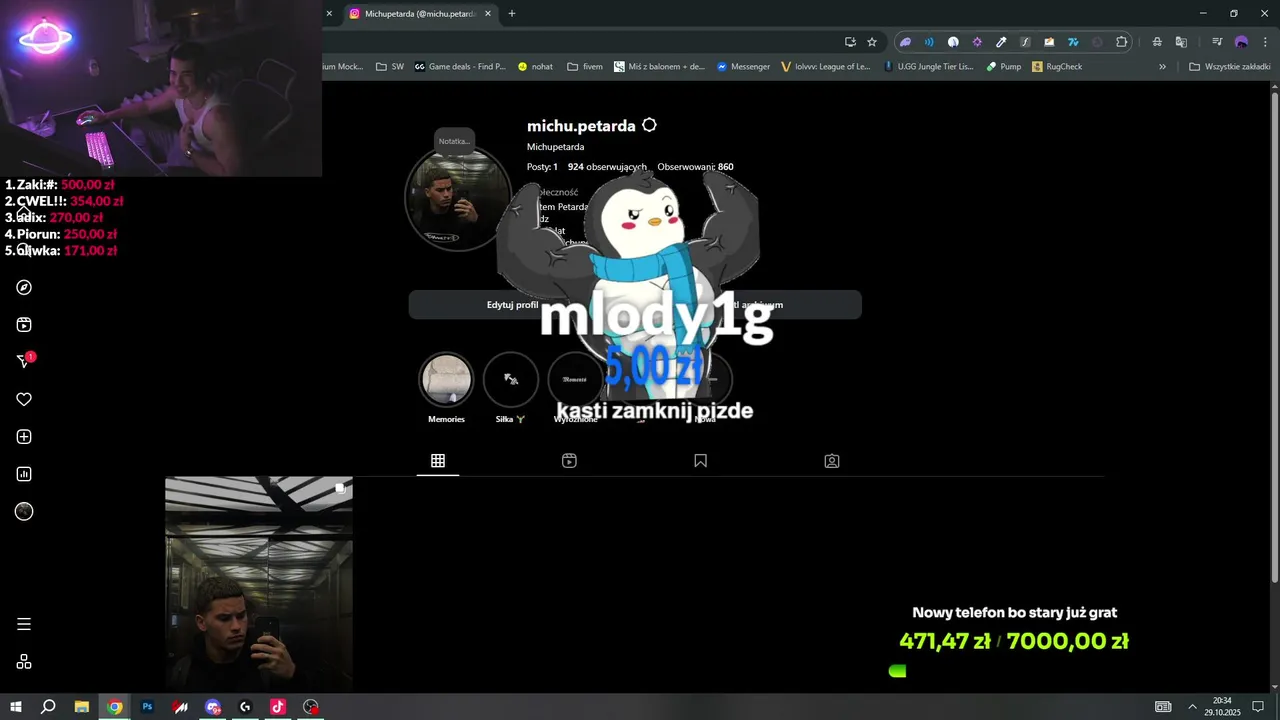The height and width of the screenshot is (720, 1280).
Task: Close the Michupetarda Instagram tab
Action: [488, 14]
